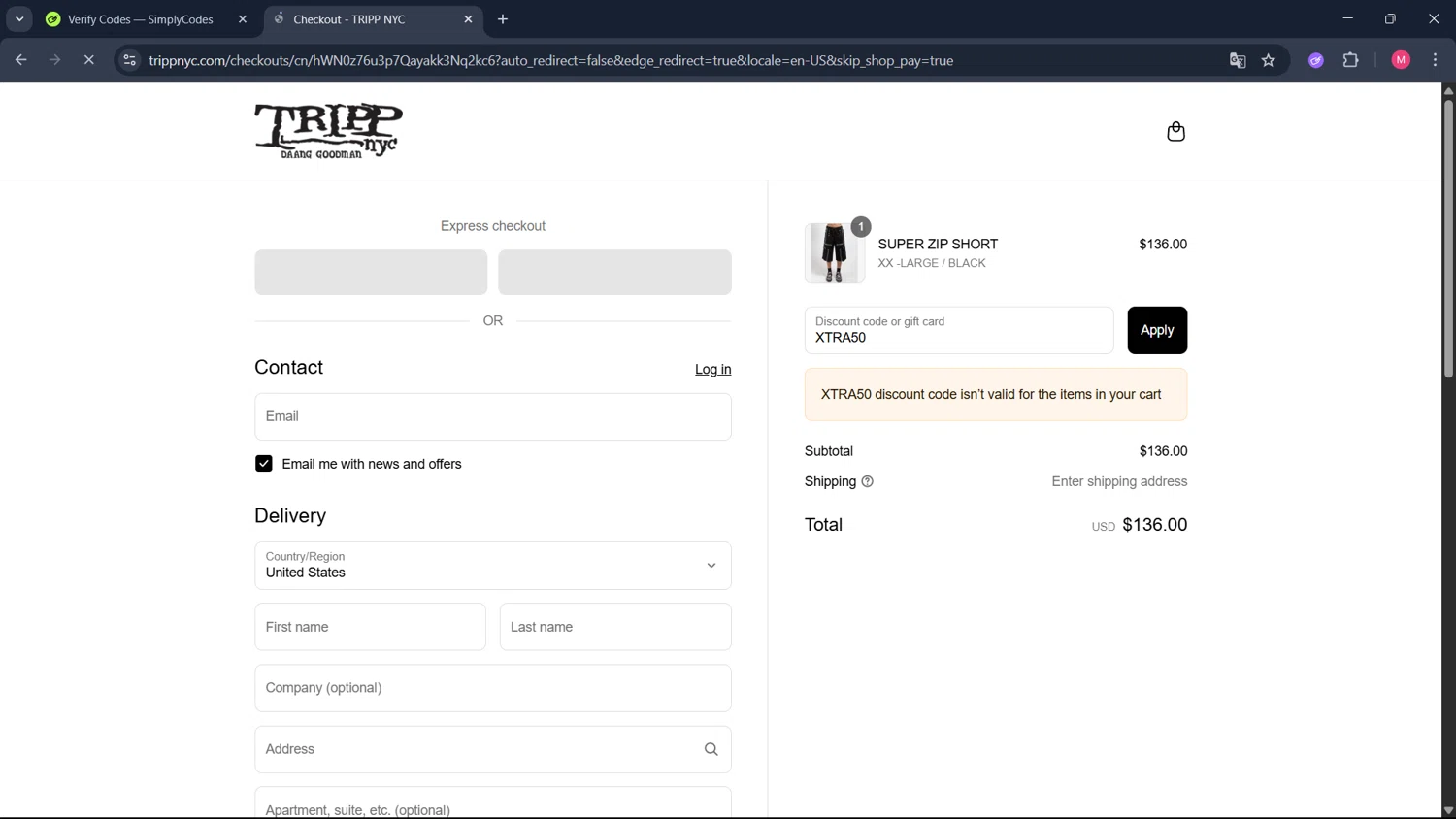Click the first express checkout button

coord(371,273)
